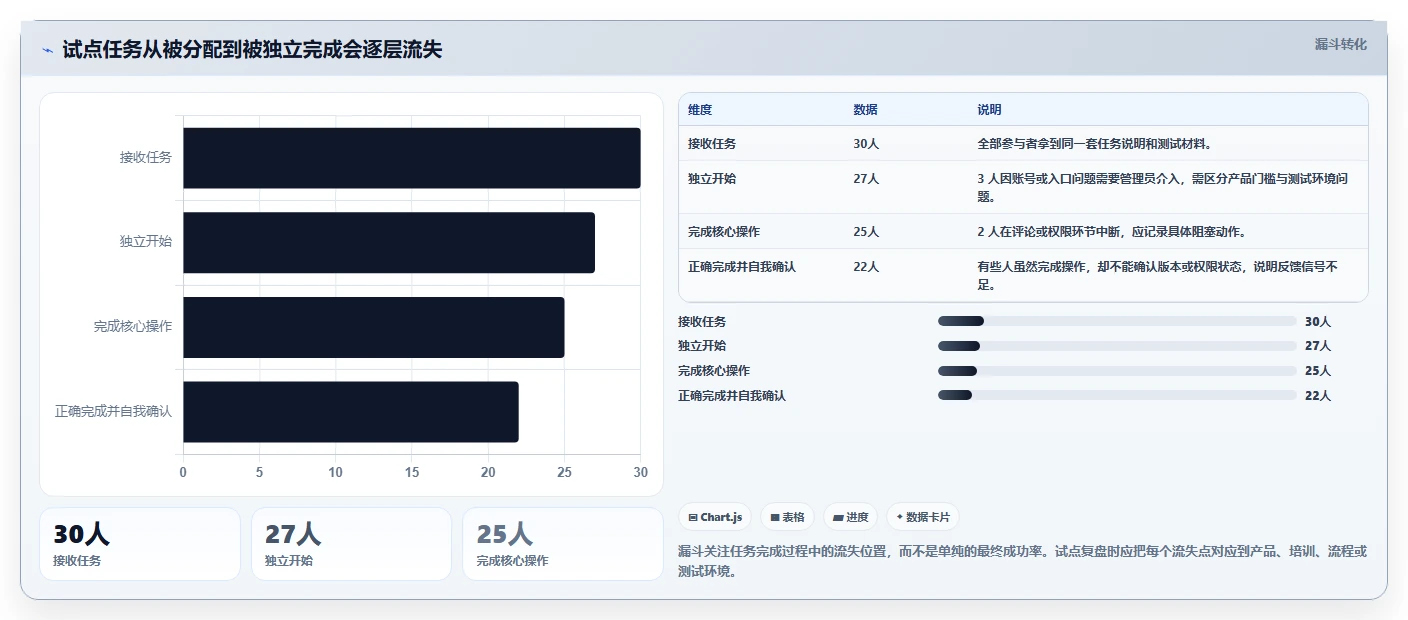Image resolution: width=1408 pixels, height=620 pixels.
Task: Click the main heading 试点任务从被分配到被独立完成会逐层流失
Action: 252,50
